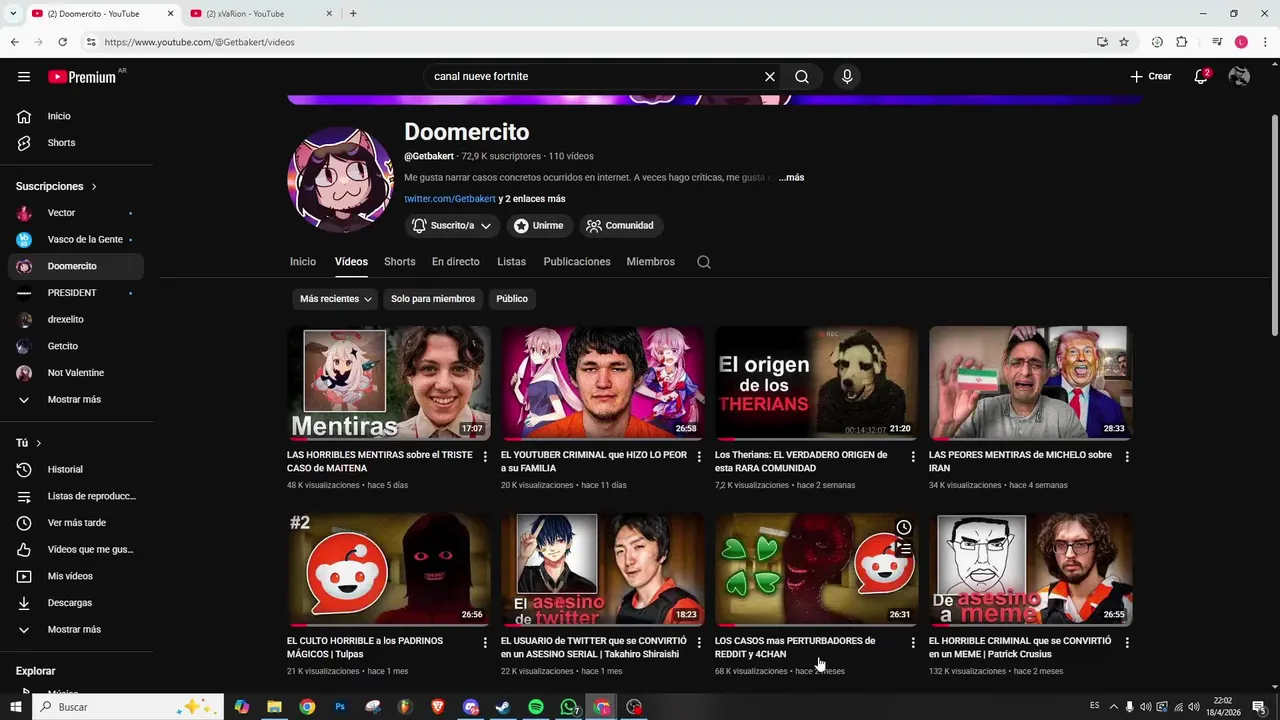This screenshot has width=1280, height=720.
Task: Open account avatar menu
Action: pyautogui.click(x=1239, y=76)
